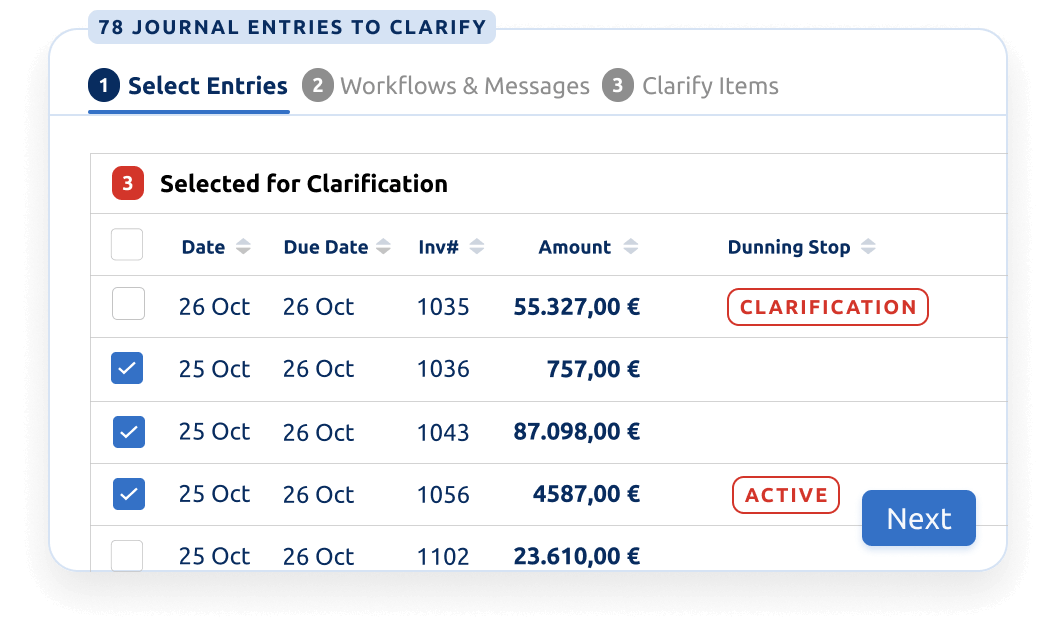This screenshot has width=1056, height=640.
Task: Uncheck the box for invoice 1036
Action: (127, 368)
